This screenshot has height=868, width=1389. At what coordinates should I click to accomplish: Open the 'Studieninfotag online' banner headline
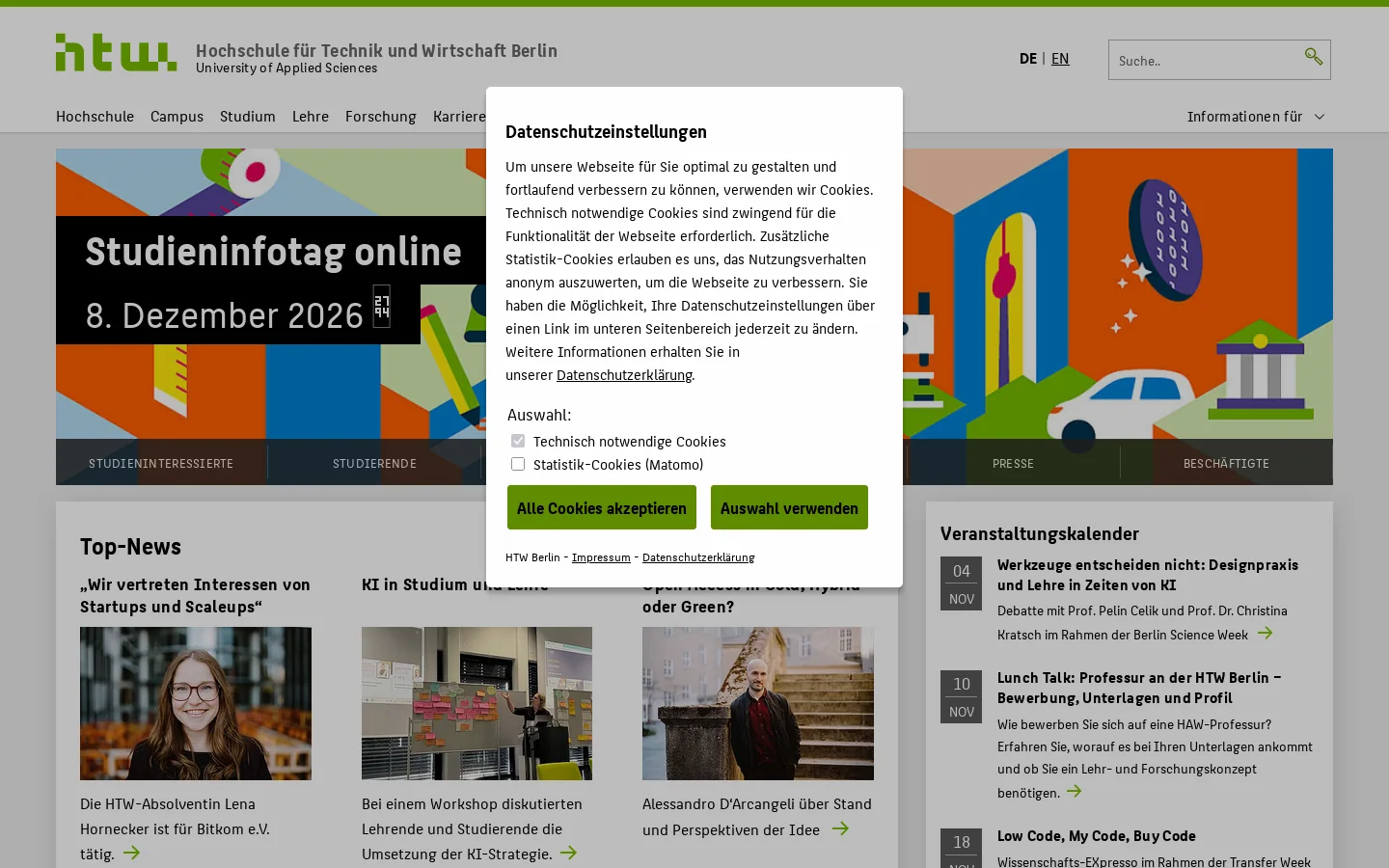coord(273,252)
